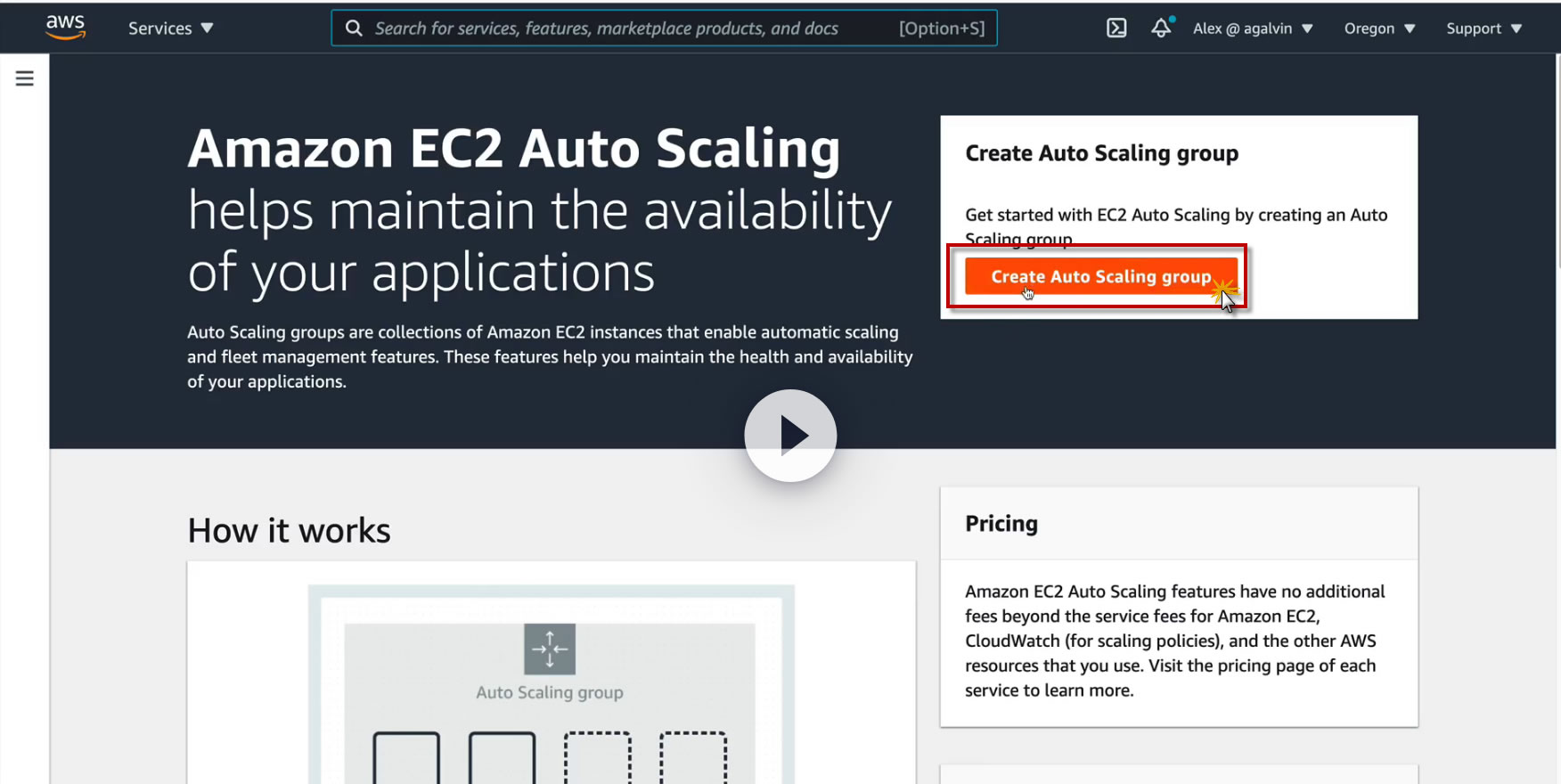This screenshot has height=784, width=1561.
Task: Click the How it works heading
Action: (x=289, y=531)
